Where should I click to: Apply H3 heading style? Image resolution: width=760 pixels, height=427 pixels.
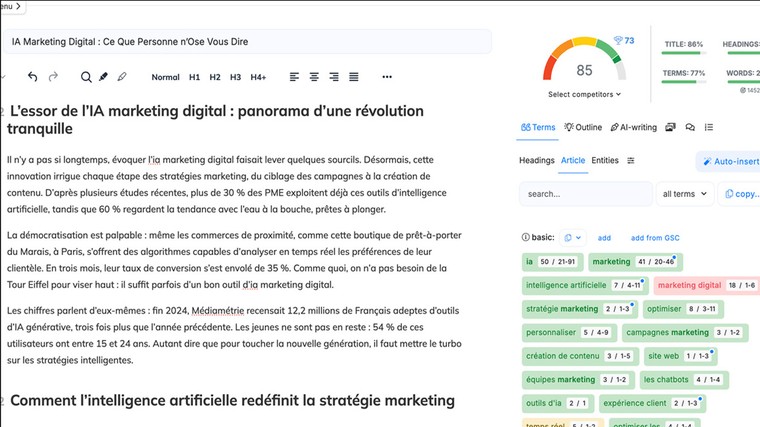click(235, 77)
